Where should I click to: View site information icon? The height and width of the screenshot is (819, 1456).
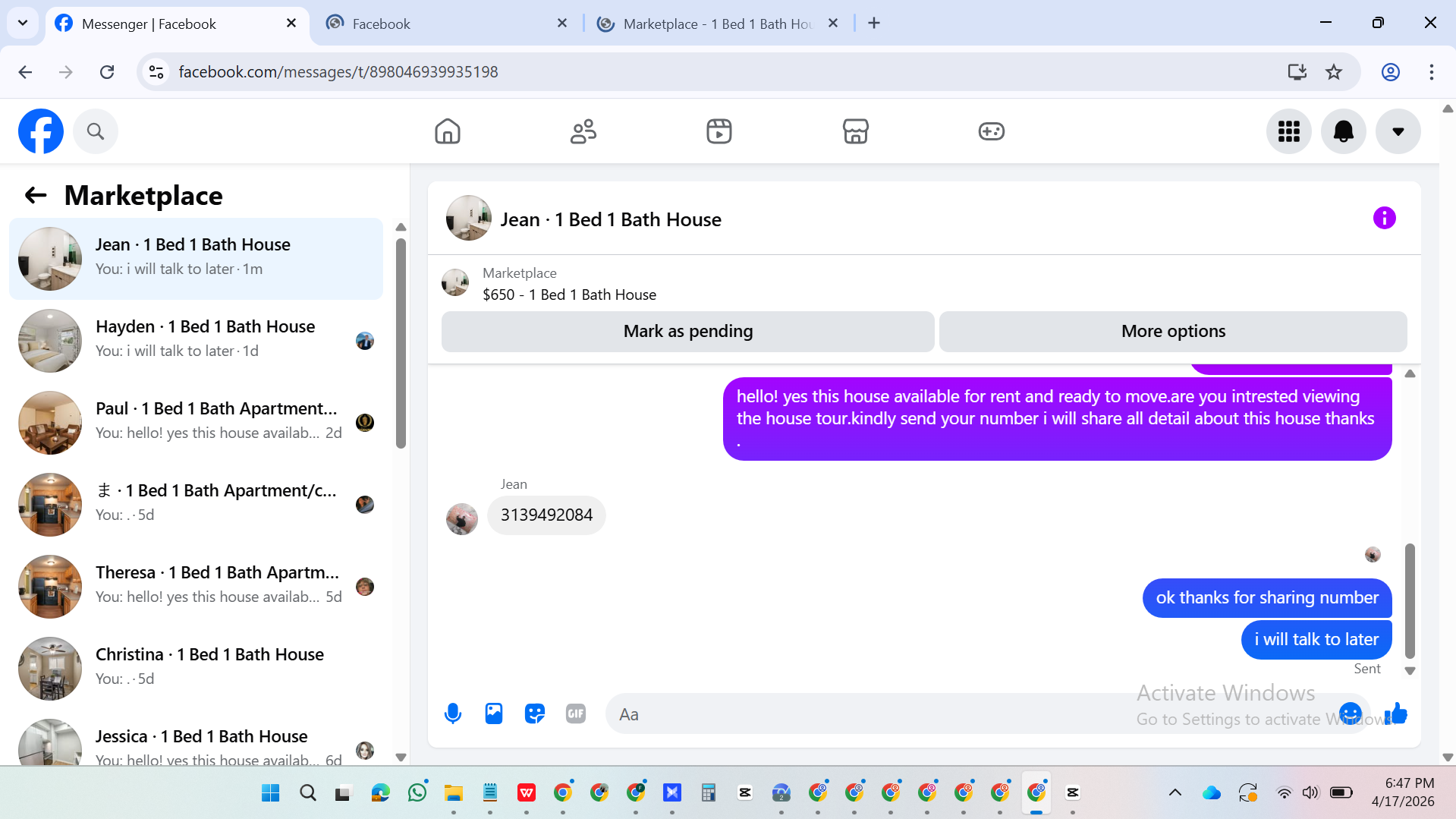[156, 72]
